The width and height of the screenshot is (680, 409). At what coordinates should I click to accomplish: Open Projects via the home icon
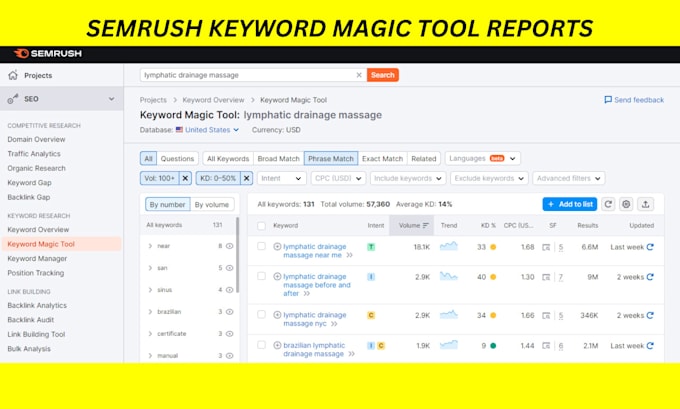point(13,75)
